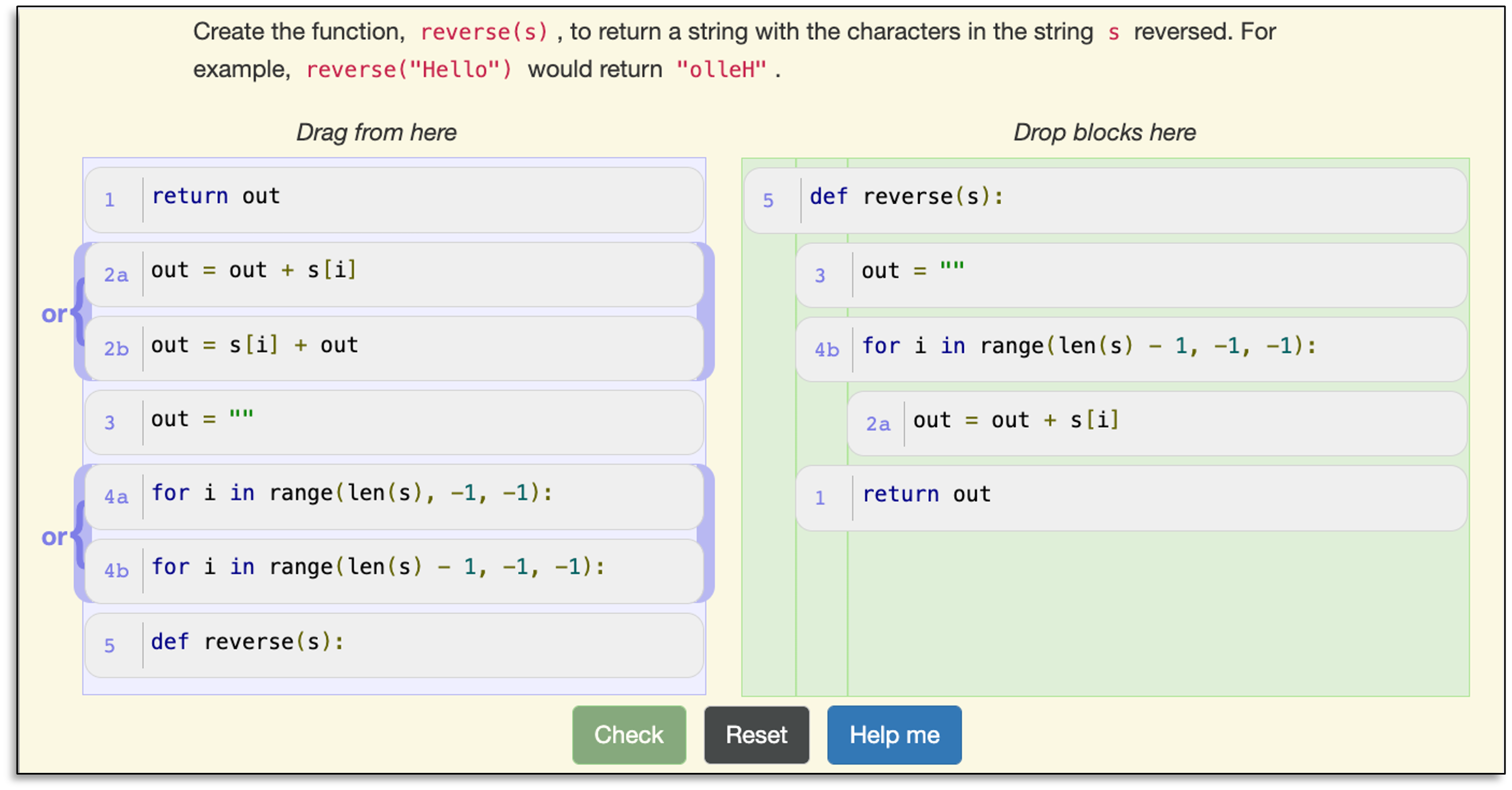Click the Help me button
The height and width of the screenshot is (790, 1512).
click(x=894, y=735)
